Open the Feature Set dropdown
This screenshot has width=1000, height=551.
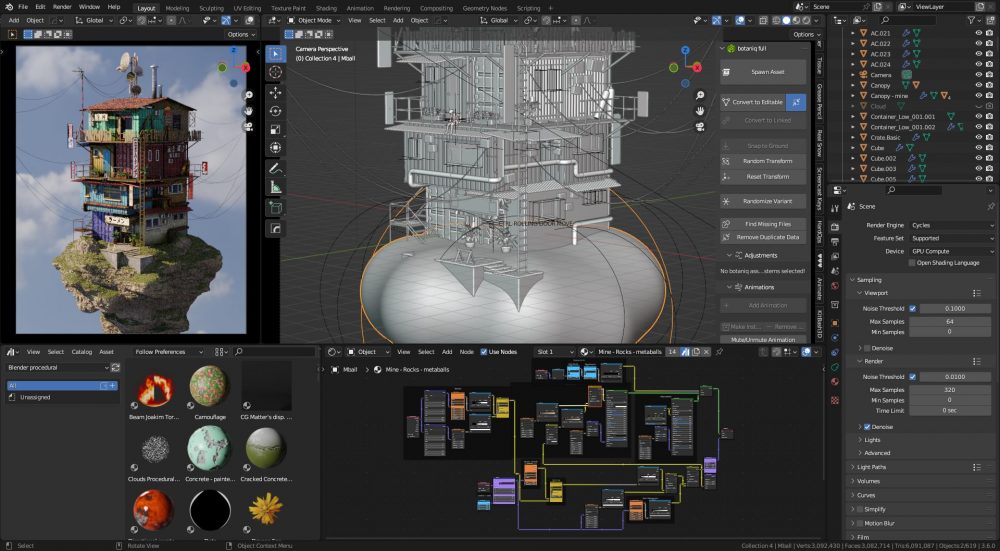pyautogui.click(x=952, y=239)
